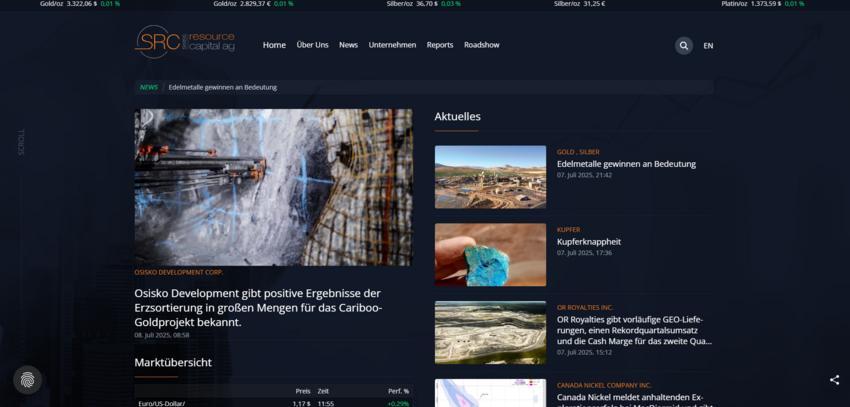Click the SRC Swiss Resource Capital logo
The width and height of the screenshot is (850, 407).
(x=185, y=42)
